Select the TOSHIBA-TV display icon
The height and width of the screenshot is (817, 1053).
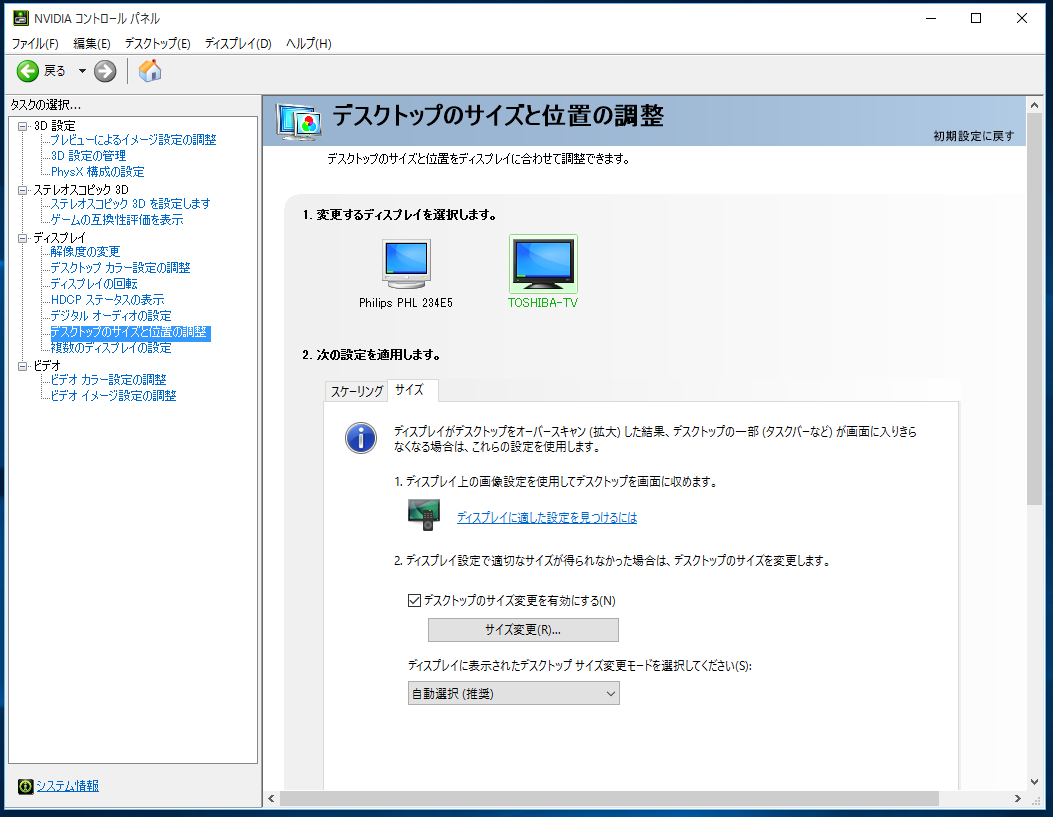(x=542, y=265)
